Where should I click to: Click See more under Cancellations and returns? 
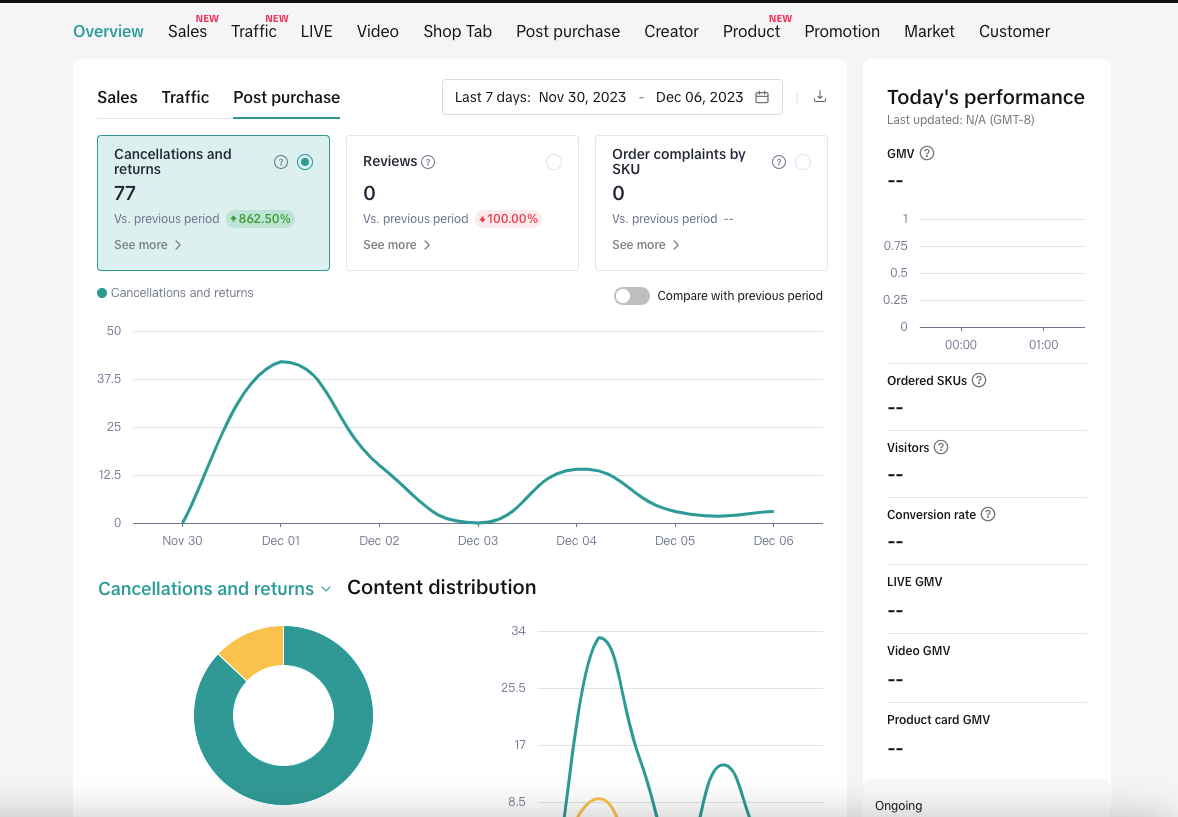[148, 245]
